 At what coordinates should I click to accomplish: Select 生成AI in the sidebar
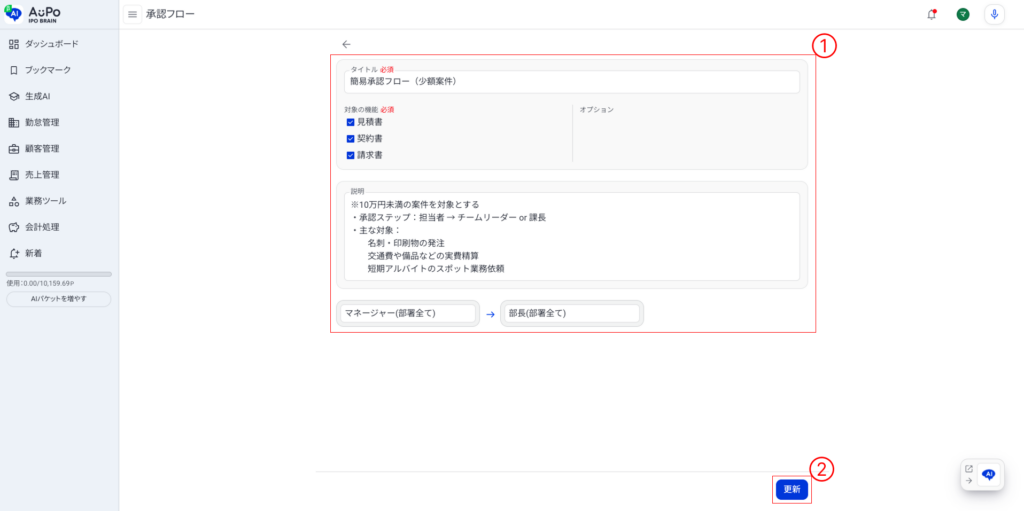click(37, 96)
